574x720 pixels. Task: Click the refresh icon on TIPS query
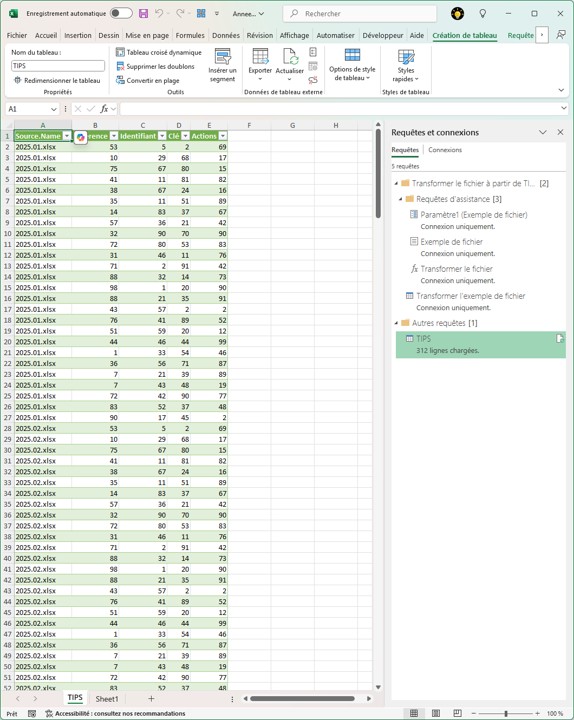[x=560, y=339]
